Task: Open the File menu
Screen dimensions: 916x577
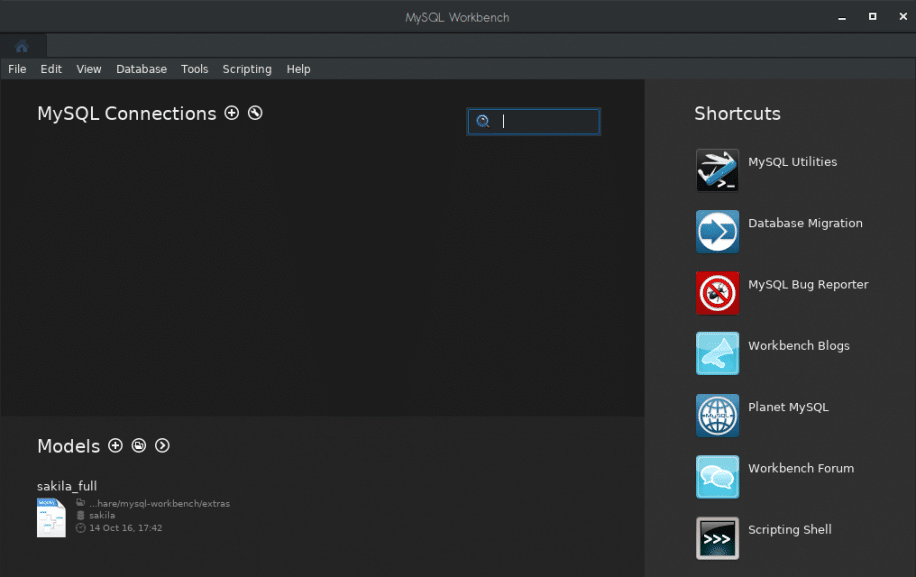Action: [17, 69]
